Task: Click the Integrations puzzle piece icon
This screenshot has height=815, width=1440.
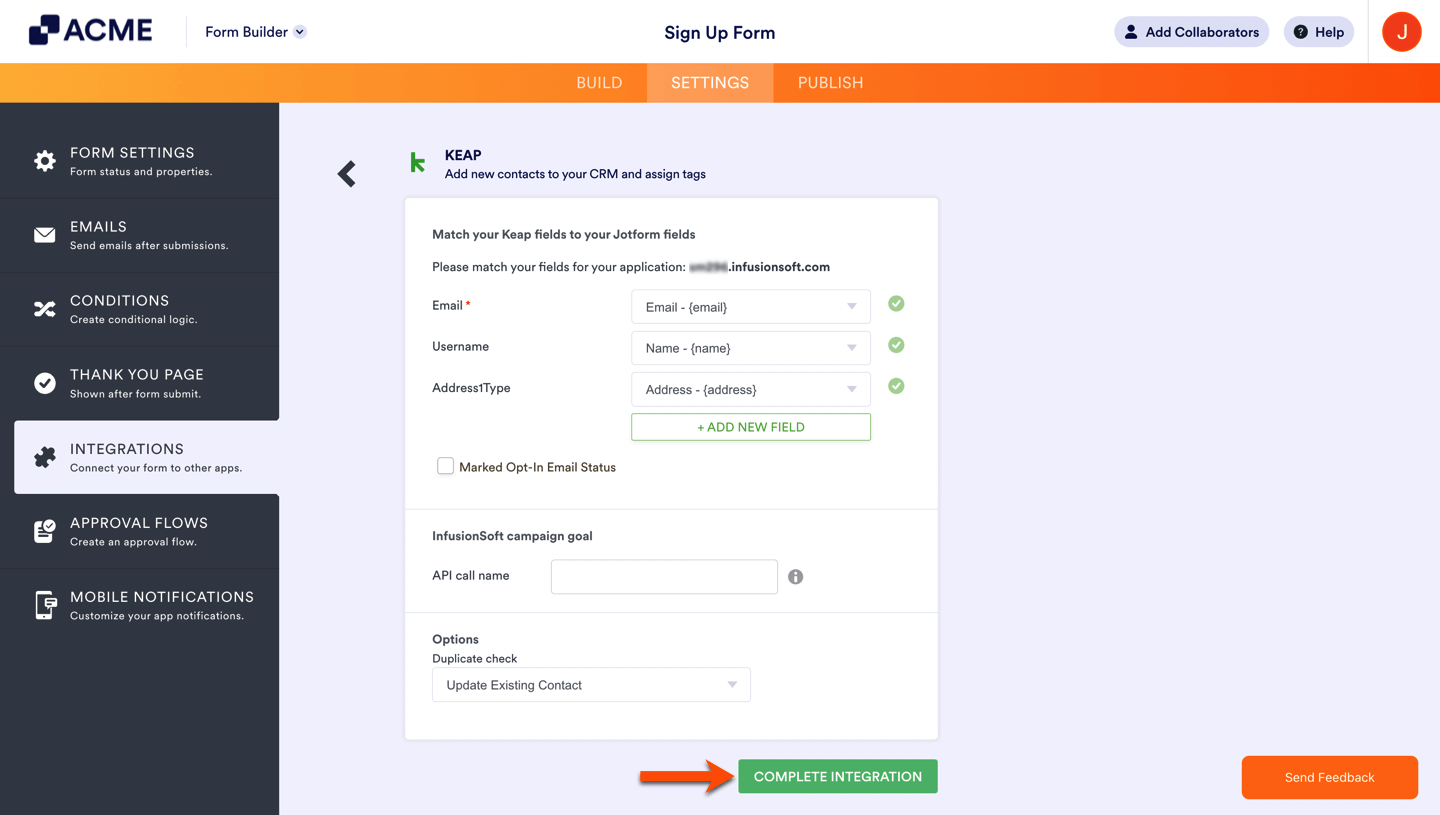Action: pyautogui.click(x=44, y=456)
